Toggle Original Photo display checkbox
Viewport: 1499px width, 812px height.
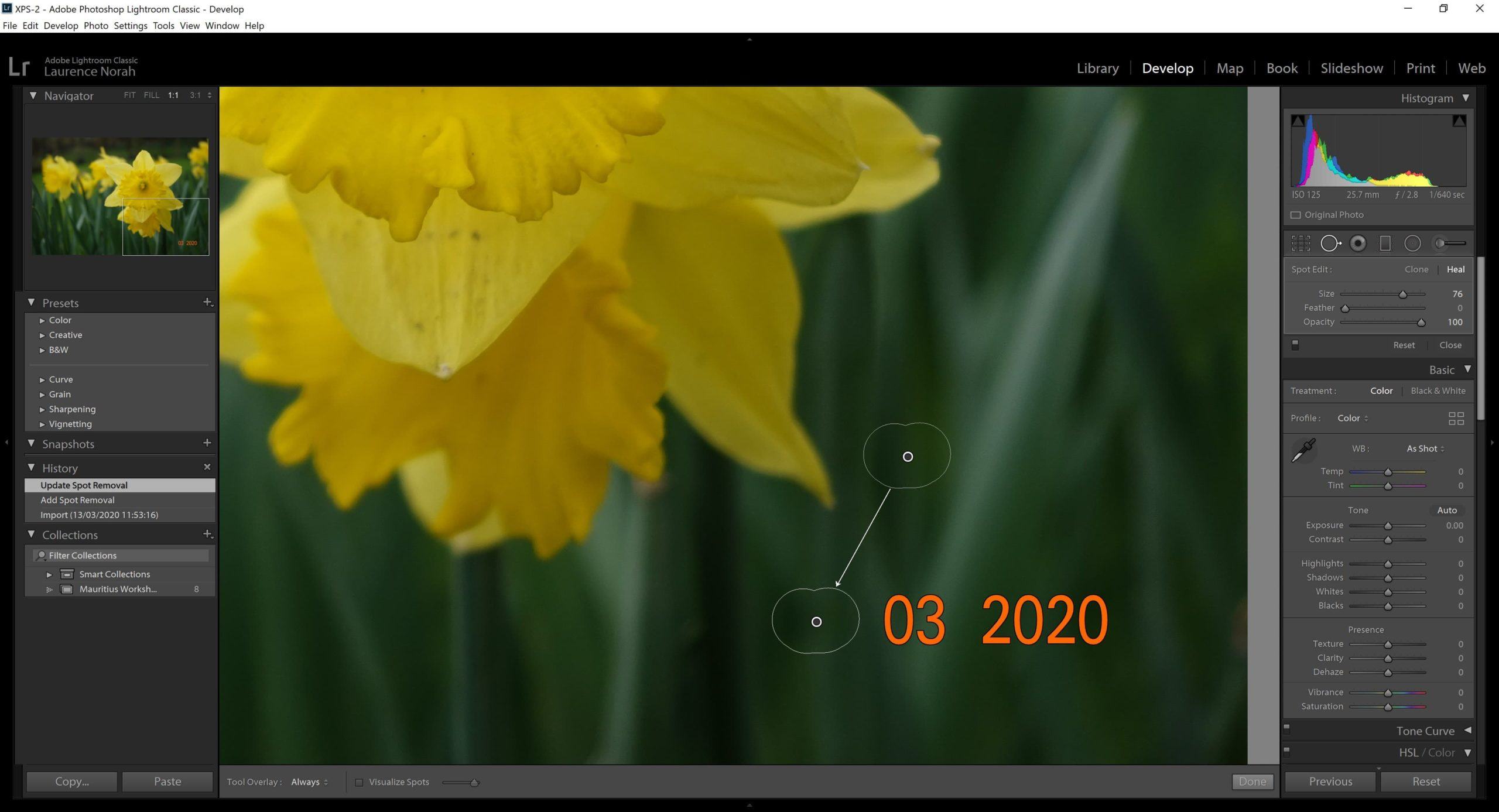pos(1294,214)
